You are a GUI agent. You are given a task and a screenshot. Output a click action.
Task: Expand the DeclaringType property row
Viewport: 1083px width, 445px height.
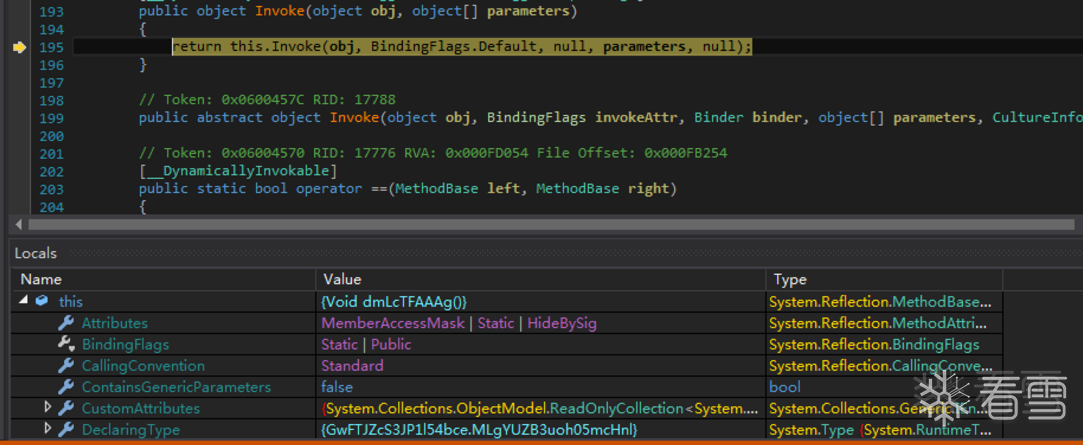(x=48, y=428)
